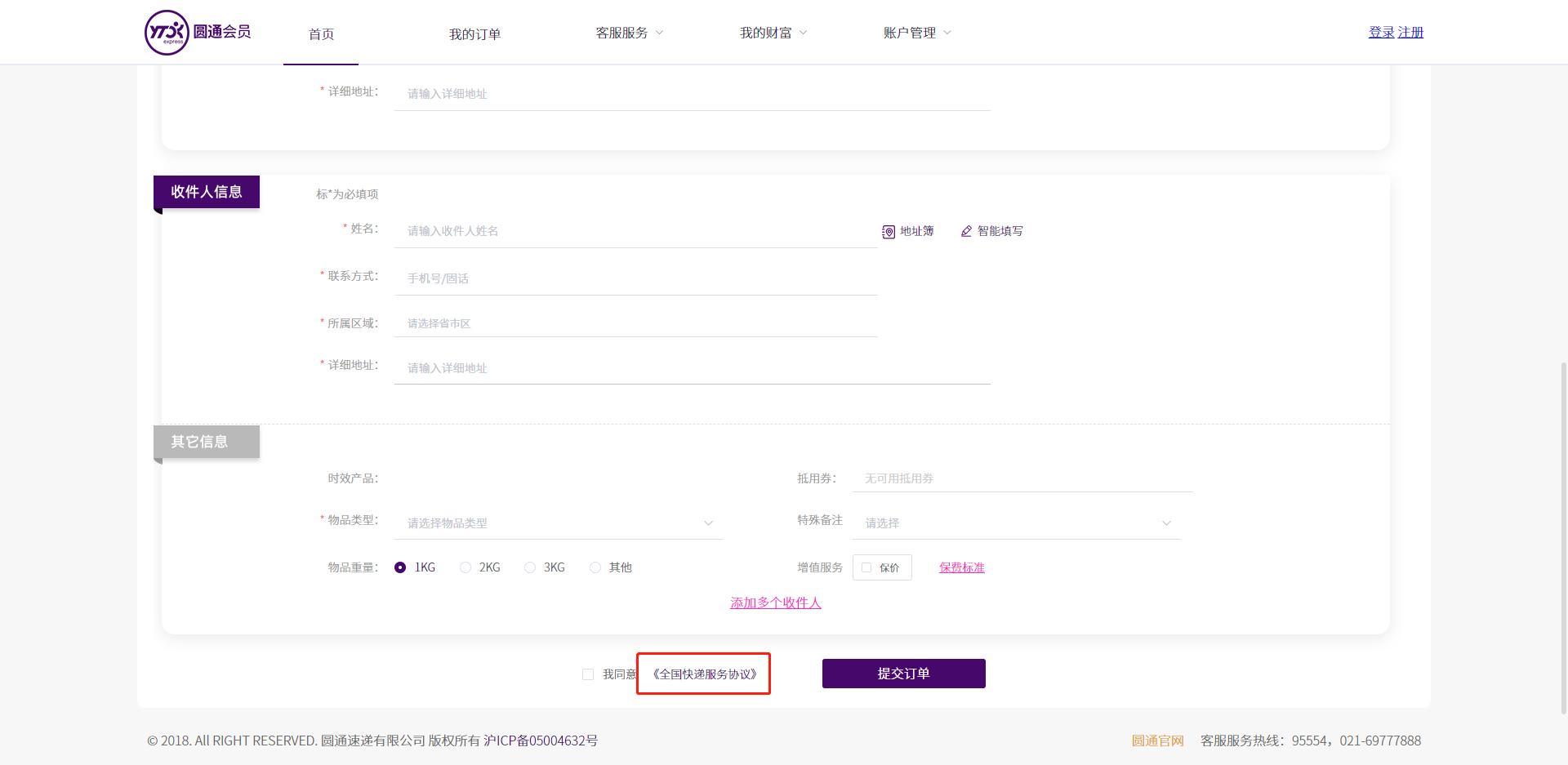1568x765 pixels.
Task: Click the 提交订单 submit button
Action: 903,673
